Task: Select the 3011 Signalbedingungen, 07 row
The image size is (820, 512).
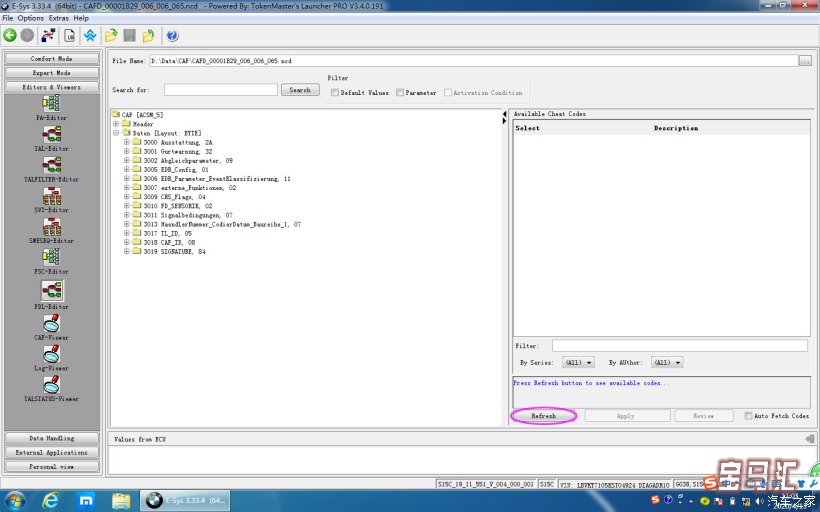Action: pyautogui.click(x=183, y=215)
